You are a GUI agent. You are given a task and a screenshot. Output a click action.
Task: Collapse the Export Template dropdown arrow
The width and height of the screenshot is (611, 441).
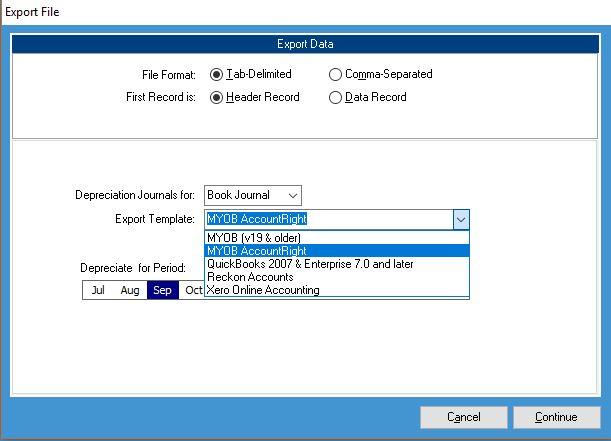[461, 219]
